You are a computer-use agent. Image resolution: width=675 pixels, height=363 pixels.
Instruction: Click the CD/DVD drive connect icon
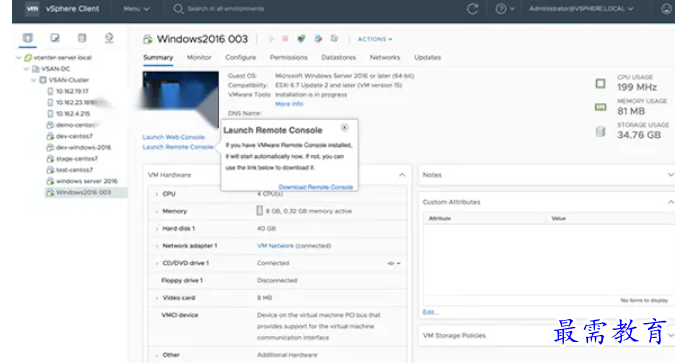tap(390, 263)
